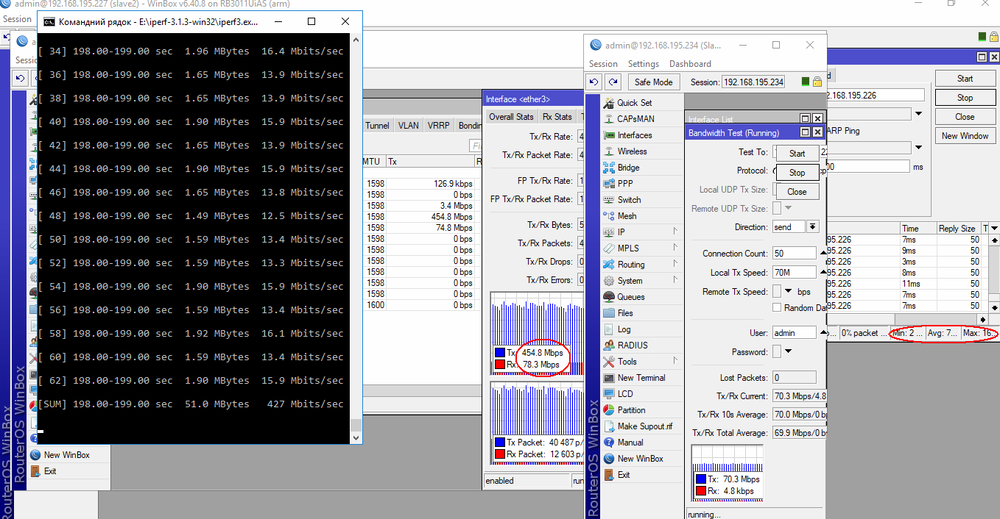Click Start in the Ping window

coord(965,78)
